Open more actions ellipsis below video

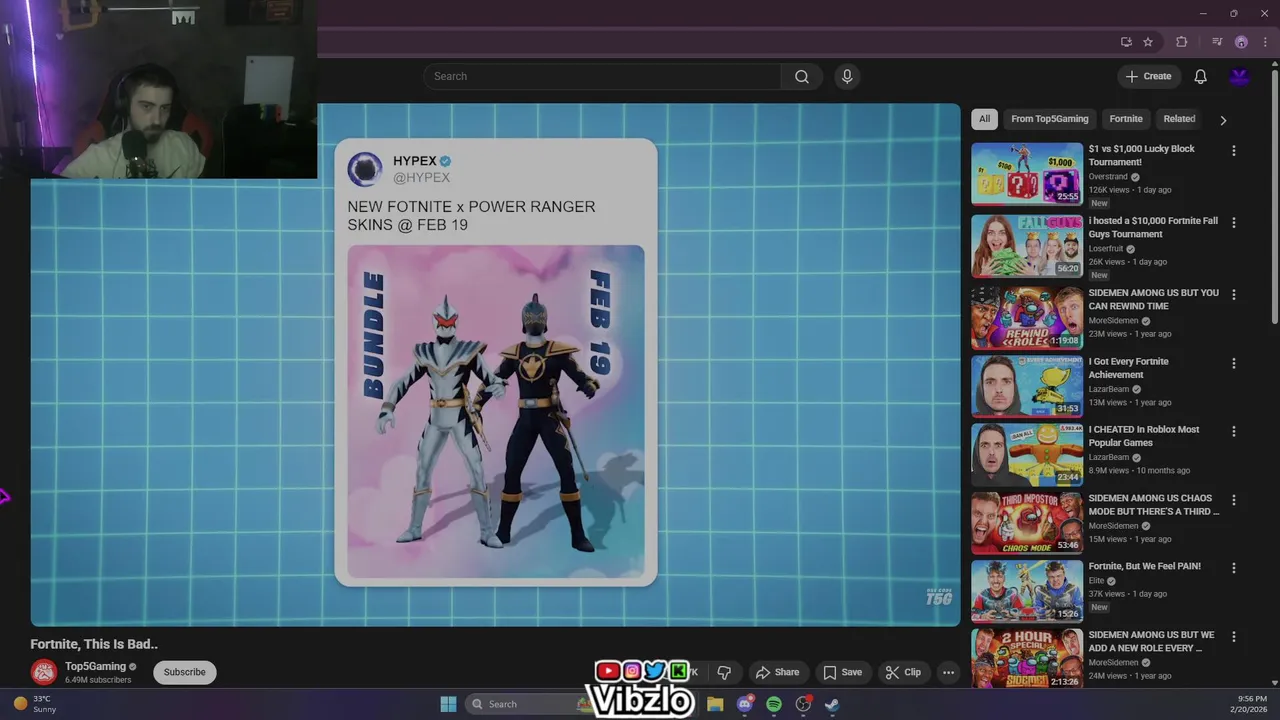(x=948, y=672)
